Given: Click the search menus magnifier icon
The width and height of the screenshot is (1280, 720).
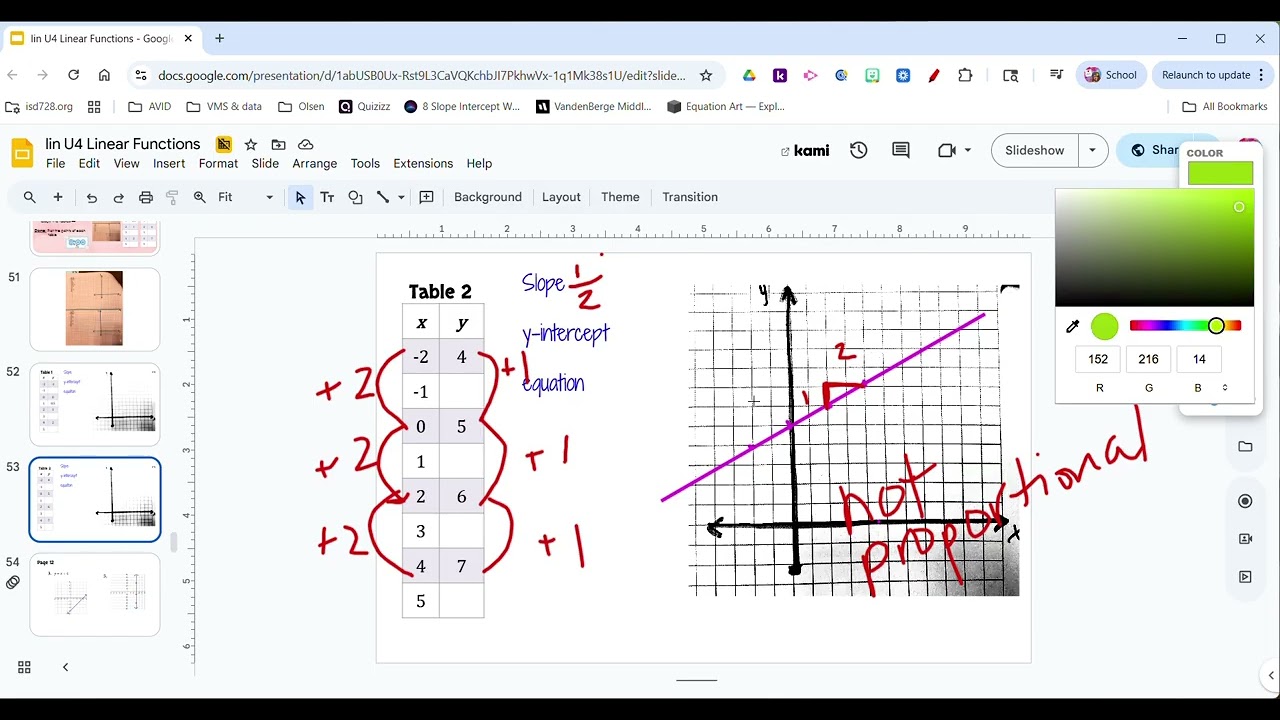Looking at the screenshot, I should point(29,197).
